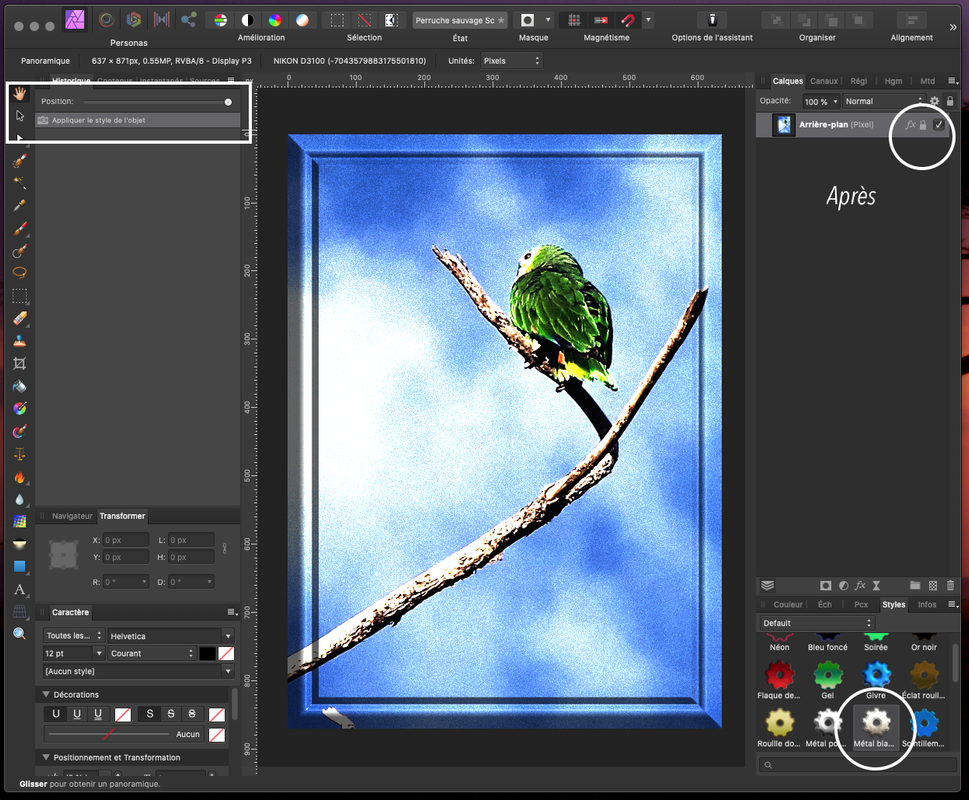Click the Deselect icon
969x800 pixels.
(365, 20)
